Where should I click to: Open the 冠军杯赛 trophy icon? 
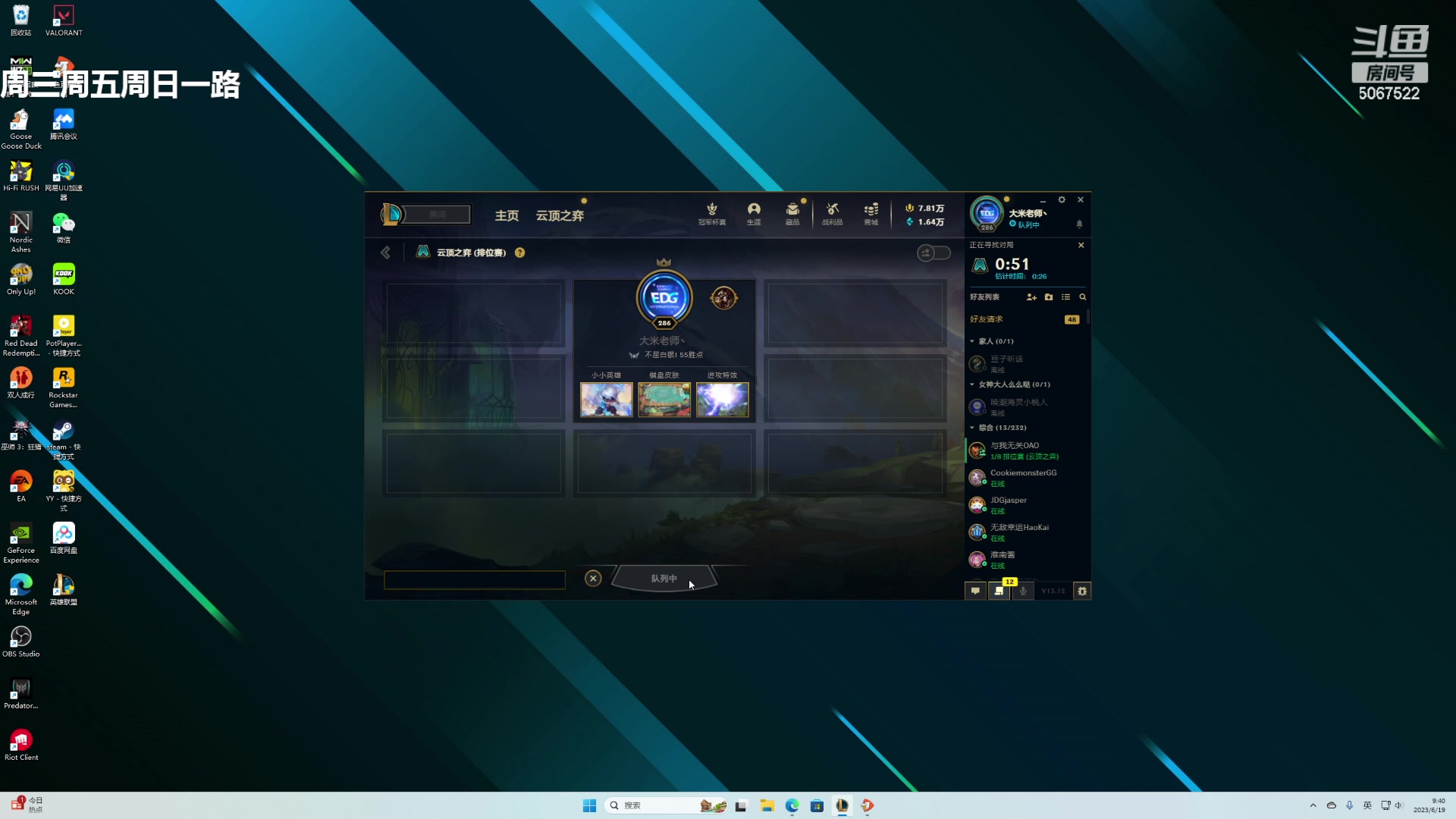(711, 214)
